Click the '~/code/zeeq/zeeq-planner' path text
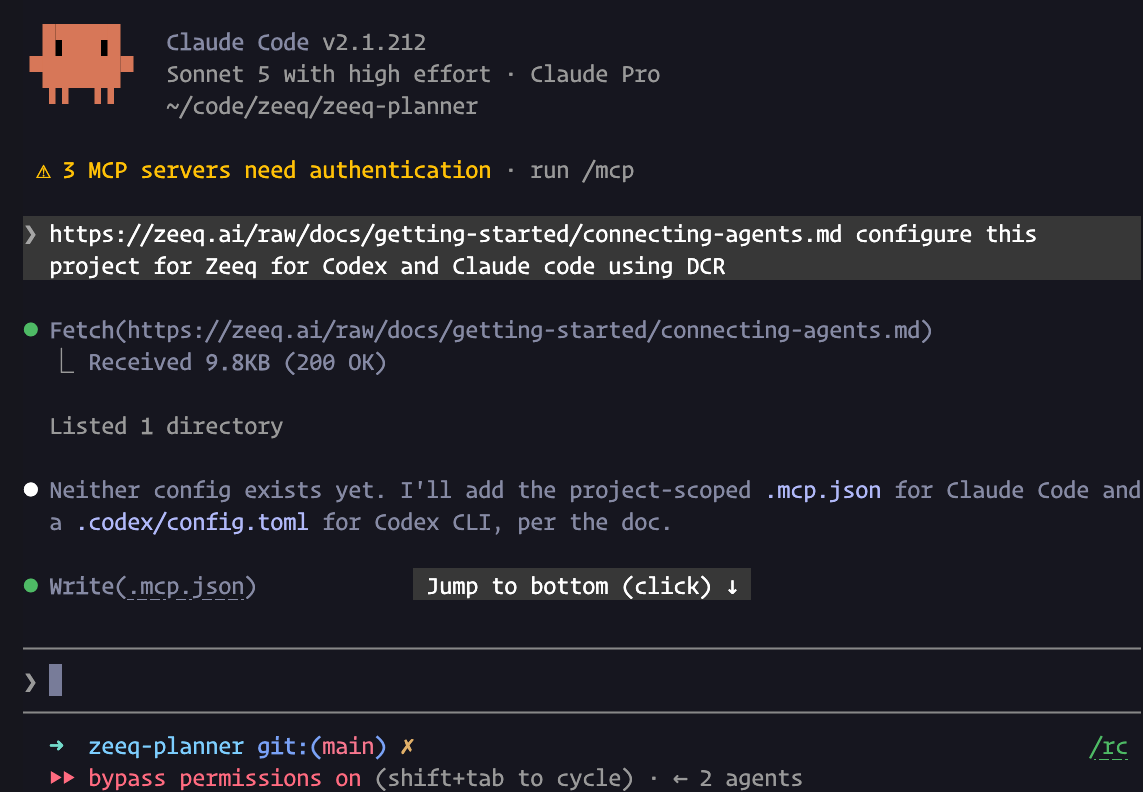The width and height of the screenshot is (1143, 792). coord(322,106)
